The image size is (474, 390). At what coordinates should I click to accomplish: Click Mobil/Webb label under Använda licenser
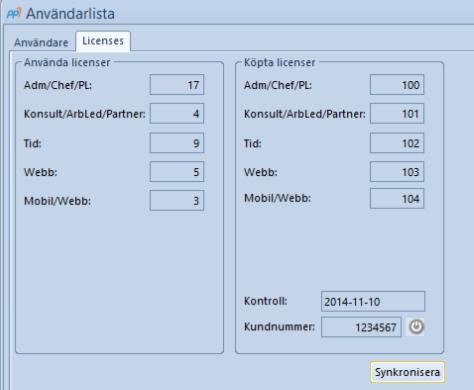tap(57, 201)
